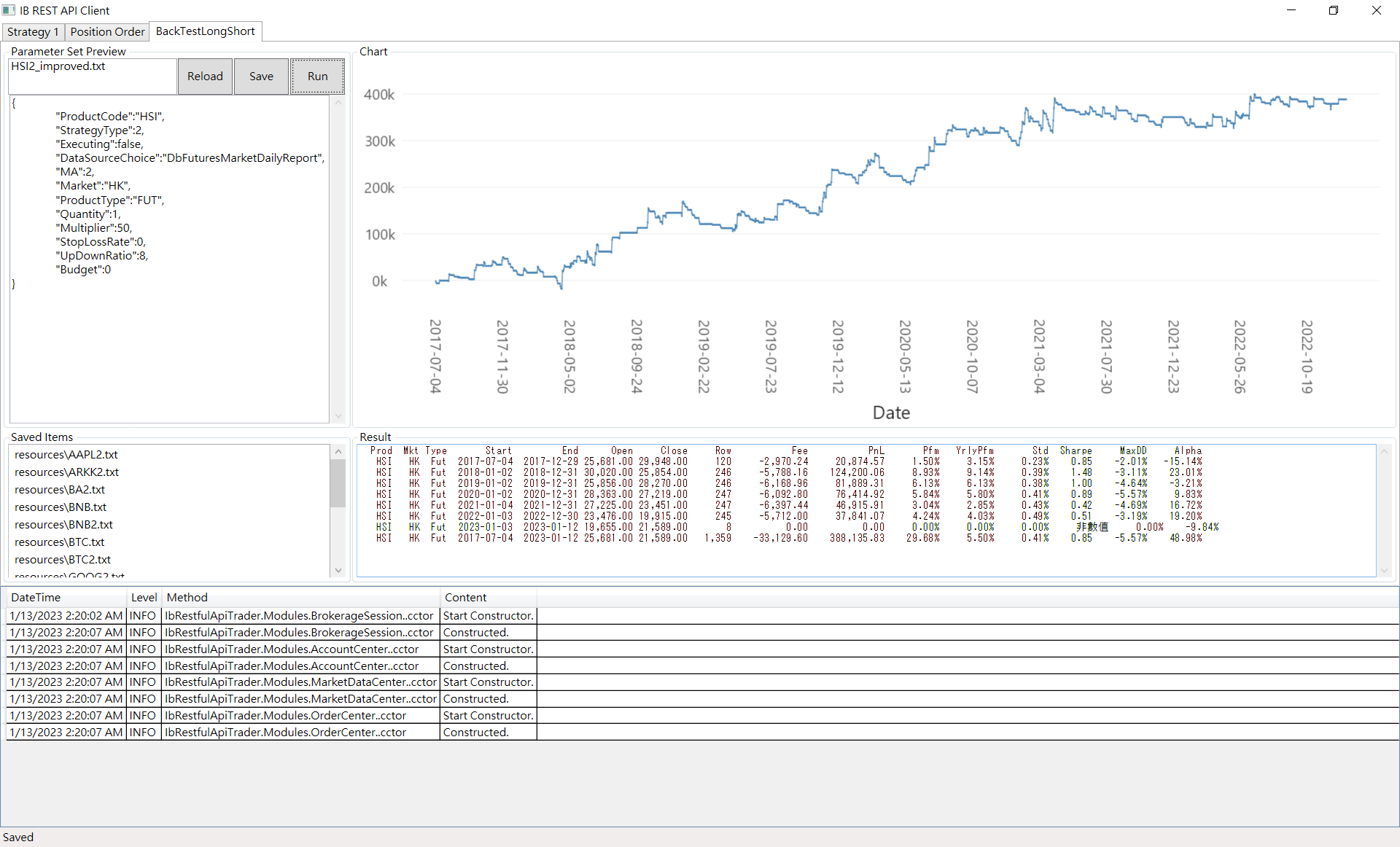Run the backtest
The height and width of the screenshot is (847, 1400).
click(x=317, y=77)
